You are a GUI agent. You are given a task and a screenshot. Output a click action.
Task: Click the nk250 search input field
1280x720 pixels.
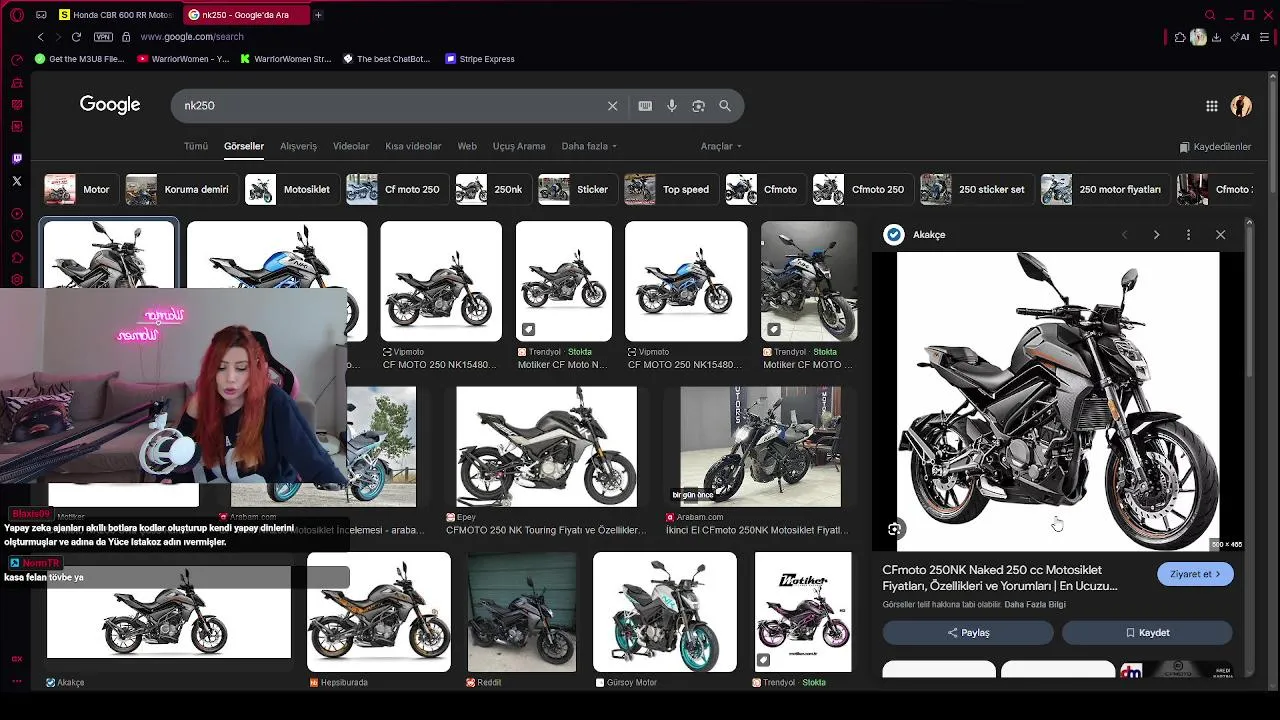390,106
